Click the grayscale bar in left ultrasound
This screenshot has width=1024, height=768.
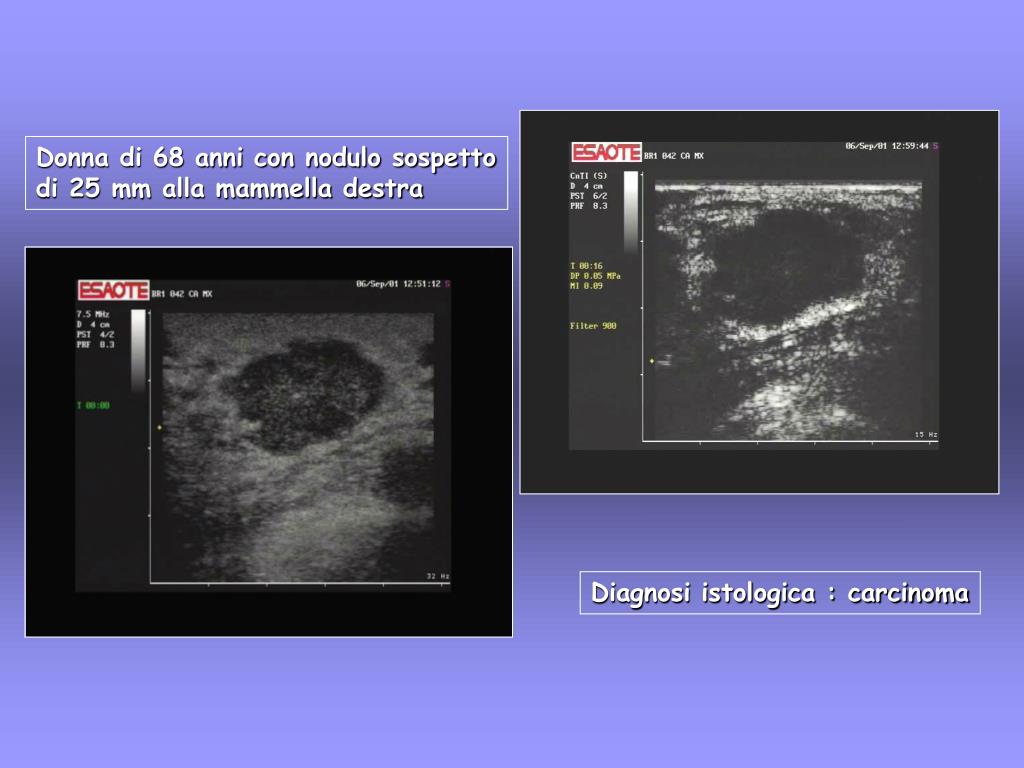138,351
